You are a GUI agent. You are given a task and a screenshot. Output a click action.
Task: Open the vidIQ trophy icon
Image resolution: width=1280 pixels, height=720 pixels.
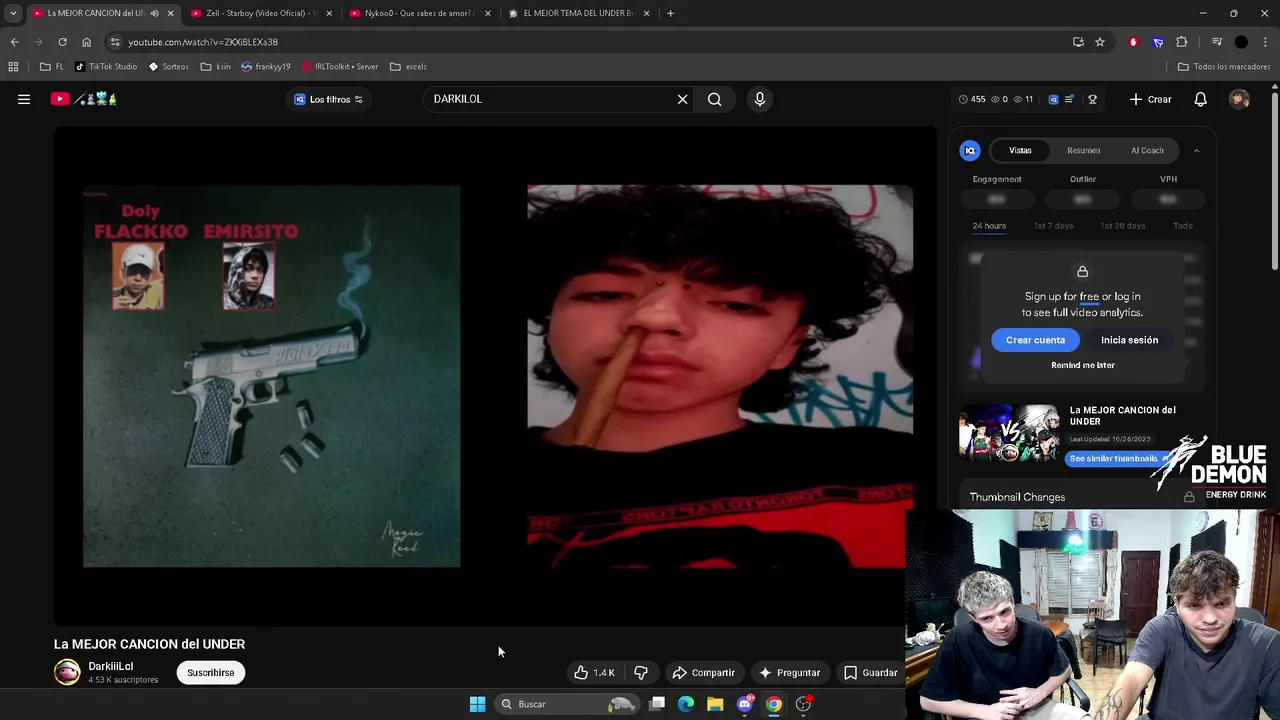tap(1093, 99)
